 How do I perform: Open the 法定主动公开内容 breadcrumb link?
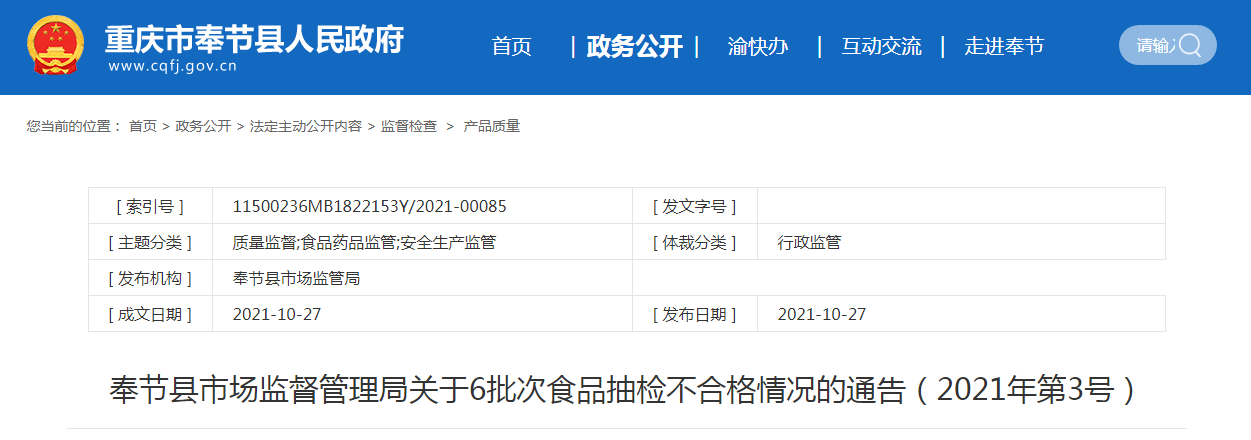pyautogui.click(x=306, y=126)
